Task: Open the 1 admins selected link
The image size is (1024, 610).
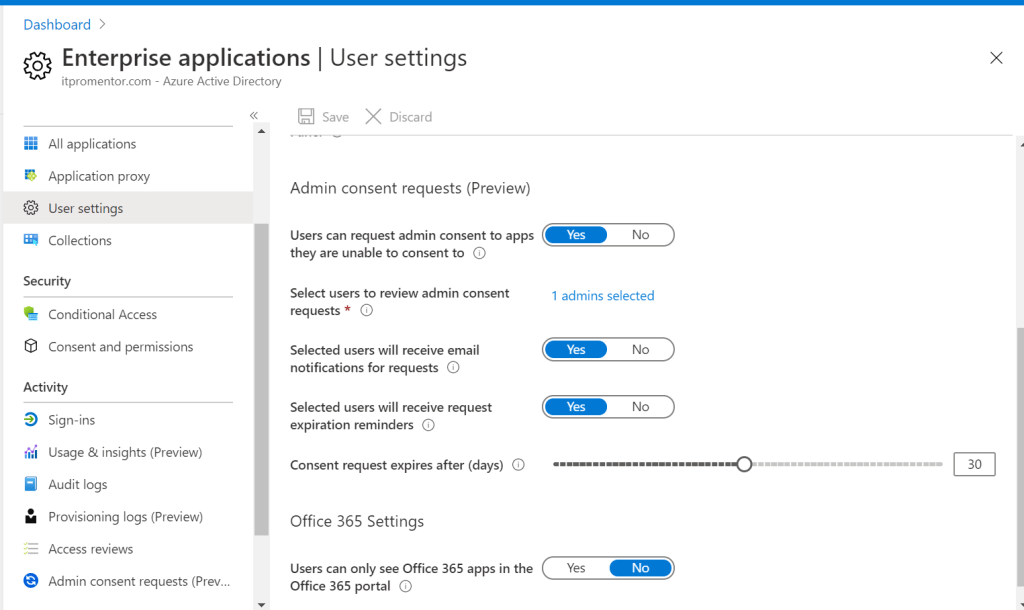Action: [603, 296]
